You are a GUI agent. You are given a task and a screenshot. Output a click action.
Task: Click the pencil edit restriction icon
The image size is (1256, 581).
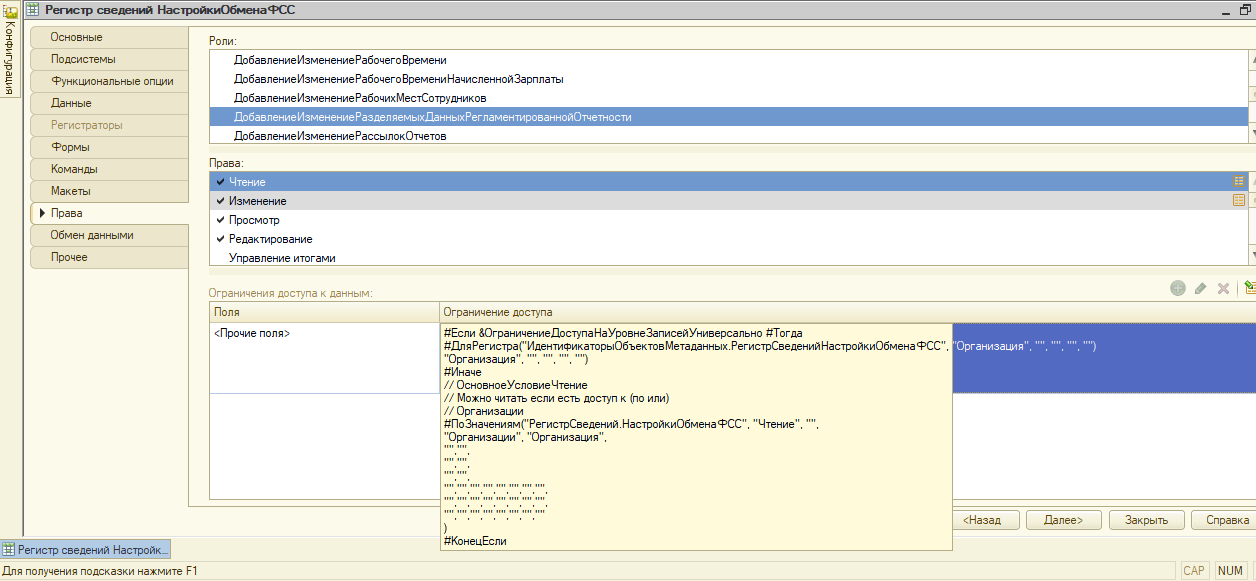(x=1200, y=288)
